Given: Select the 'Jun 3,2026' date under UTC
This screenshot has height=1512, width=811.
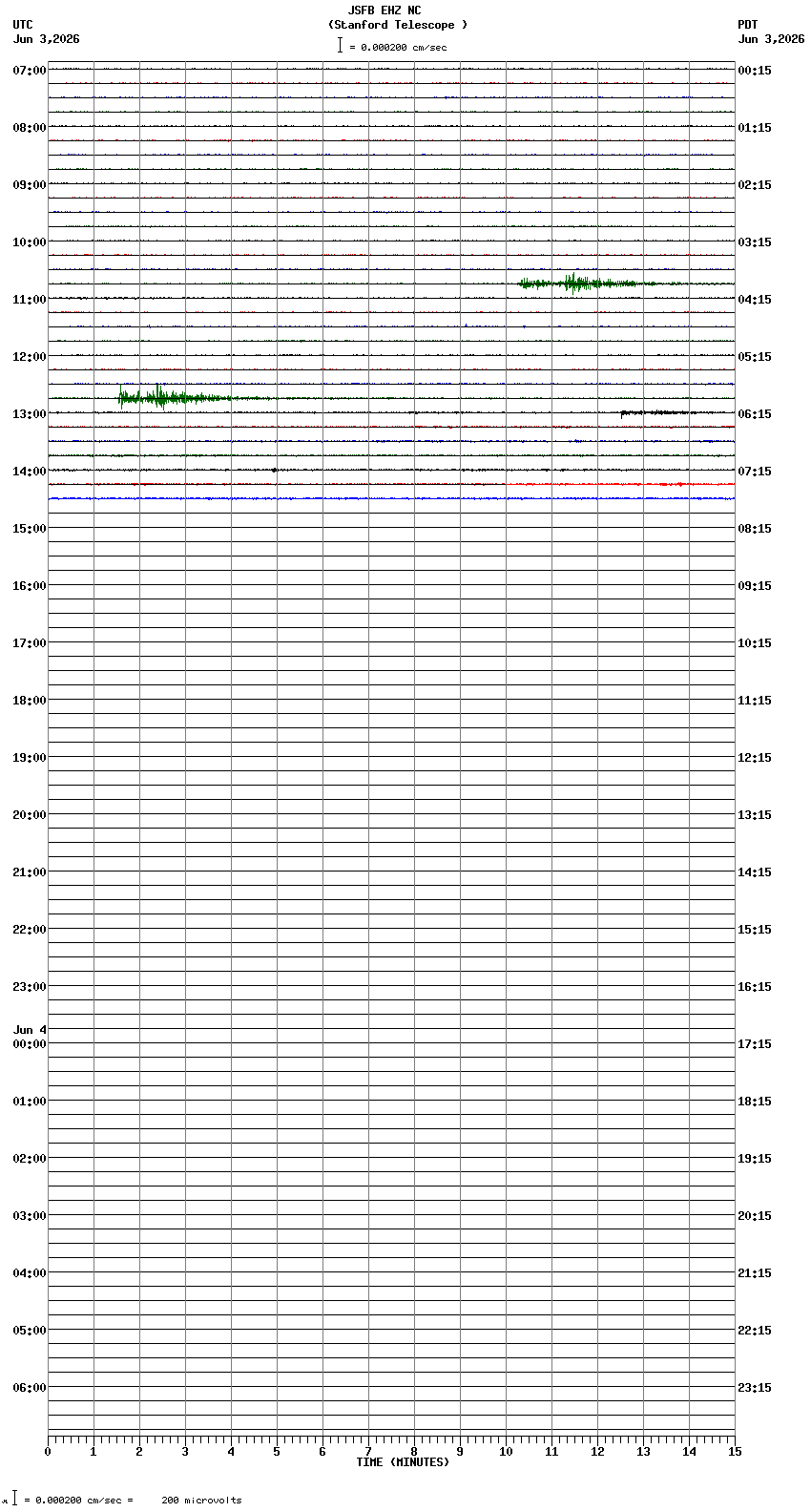Looking at the screenshot, I should (x=47, y=39).
